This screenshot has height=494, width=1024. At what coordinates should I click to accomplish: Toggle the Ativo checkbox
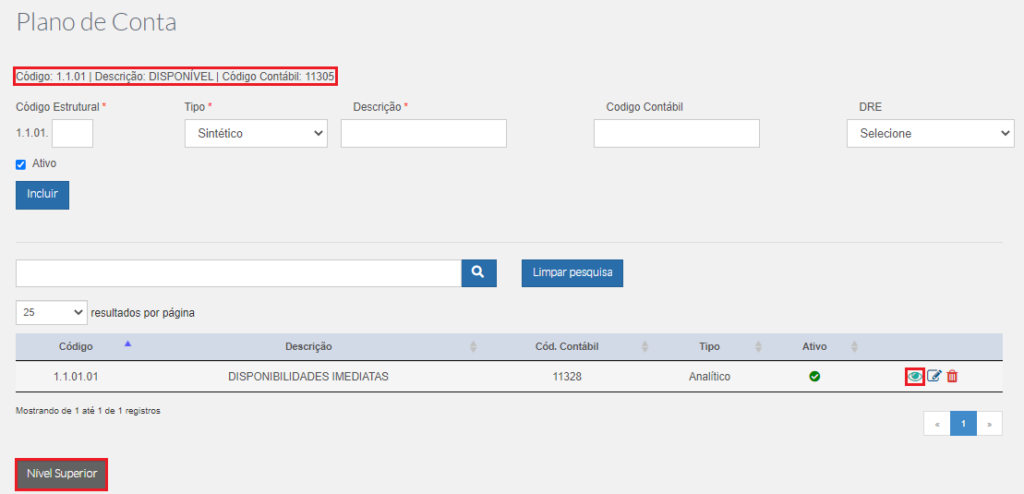click(20, 165)
